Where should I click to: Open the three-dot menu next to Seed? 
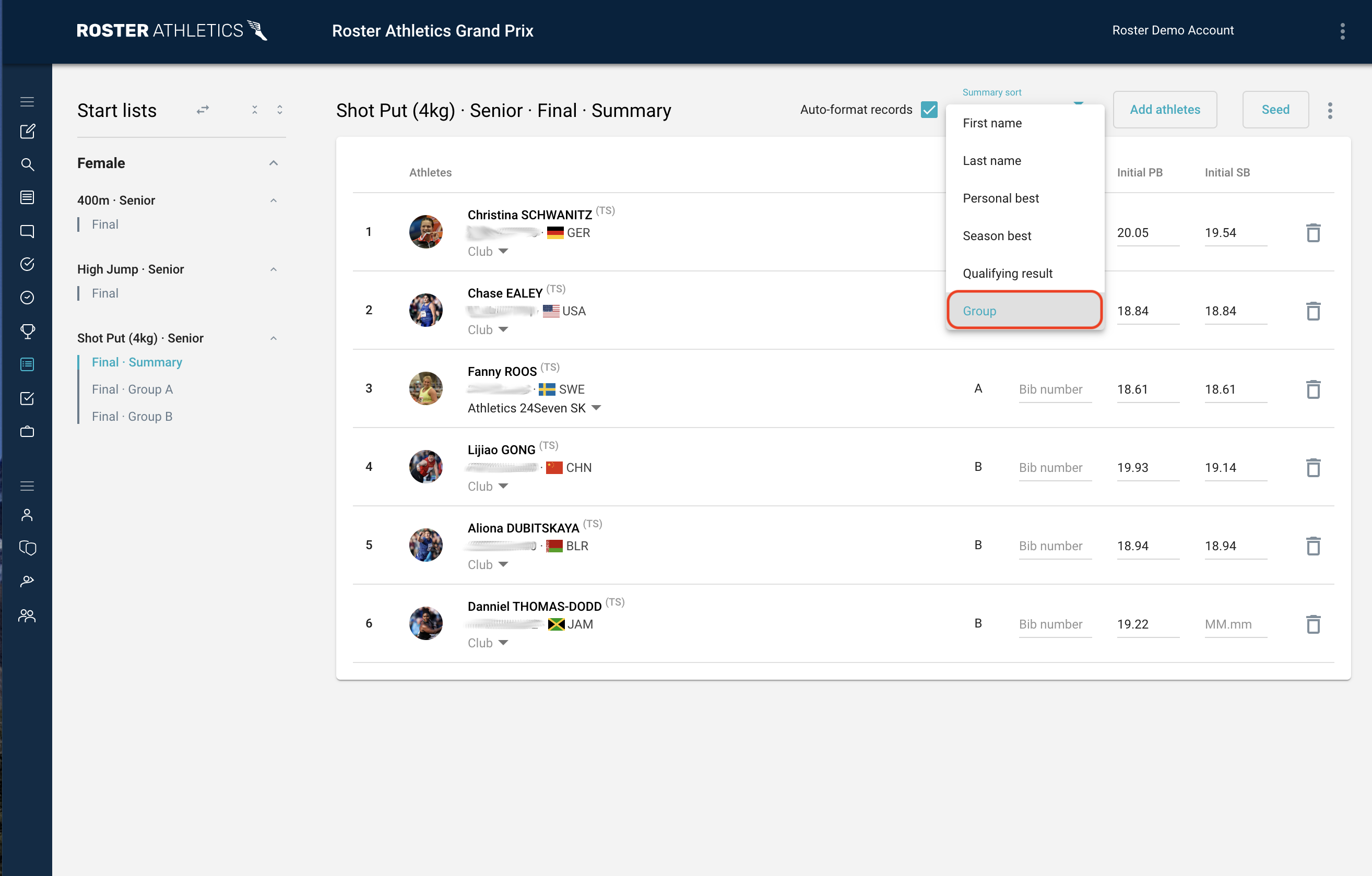tap(1330, 110)
